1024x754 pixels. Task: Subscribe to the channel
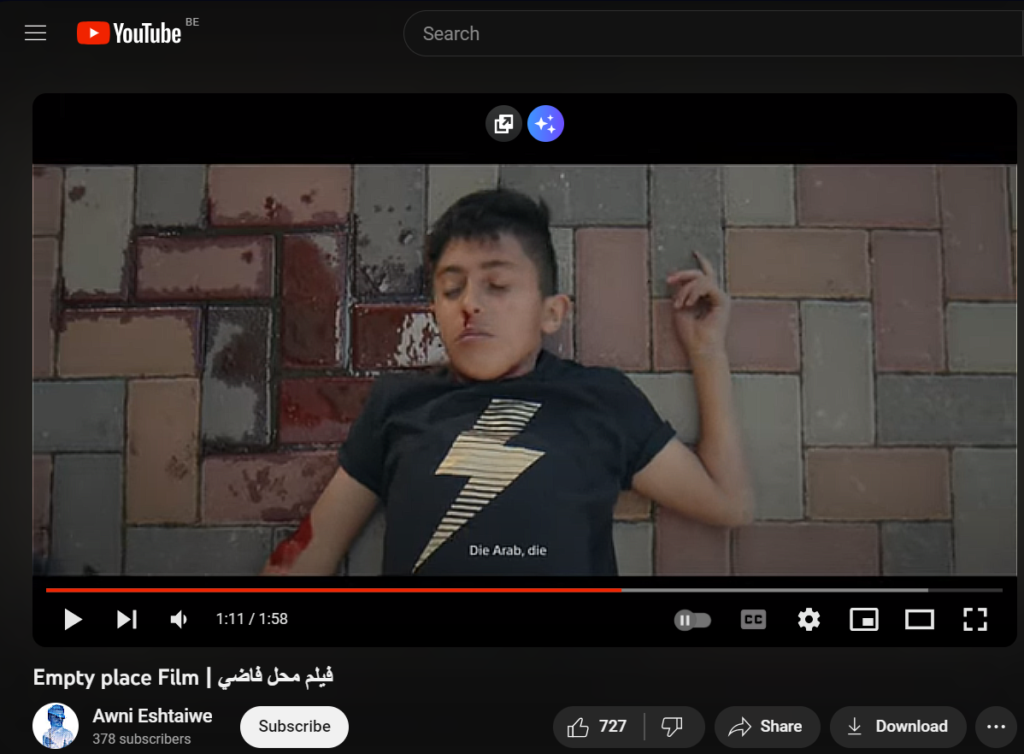(x=294, y=727)
